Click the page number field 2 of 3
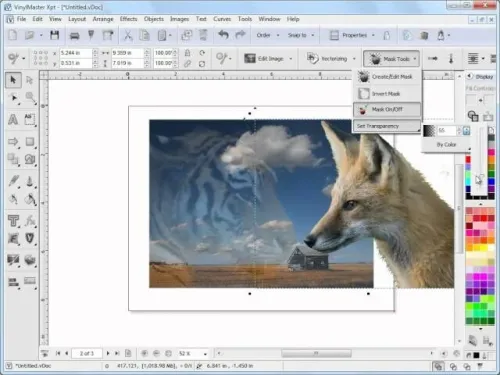500x375 pixels. [x=87, y=353]
